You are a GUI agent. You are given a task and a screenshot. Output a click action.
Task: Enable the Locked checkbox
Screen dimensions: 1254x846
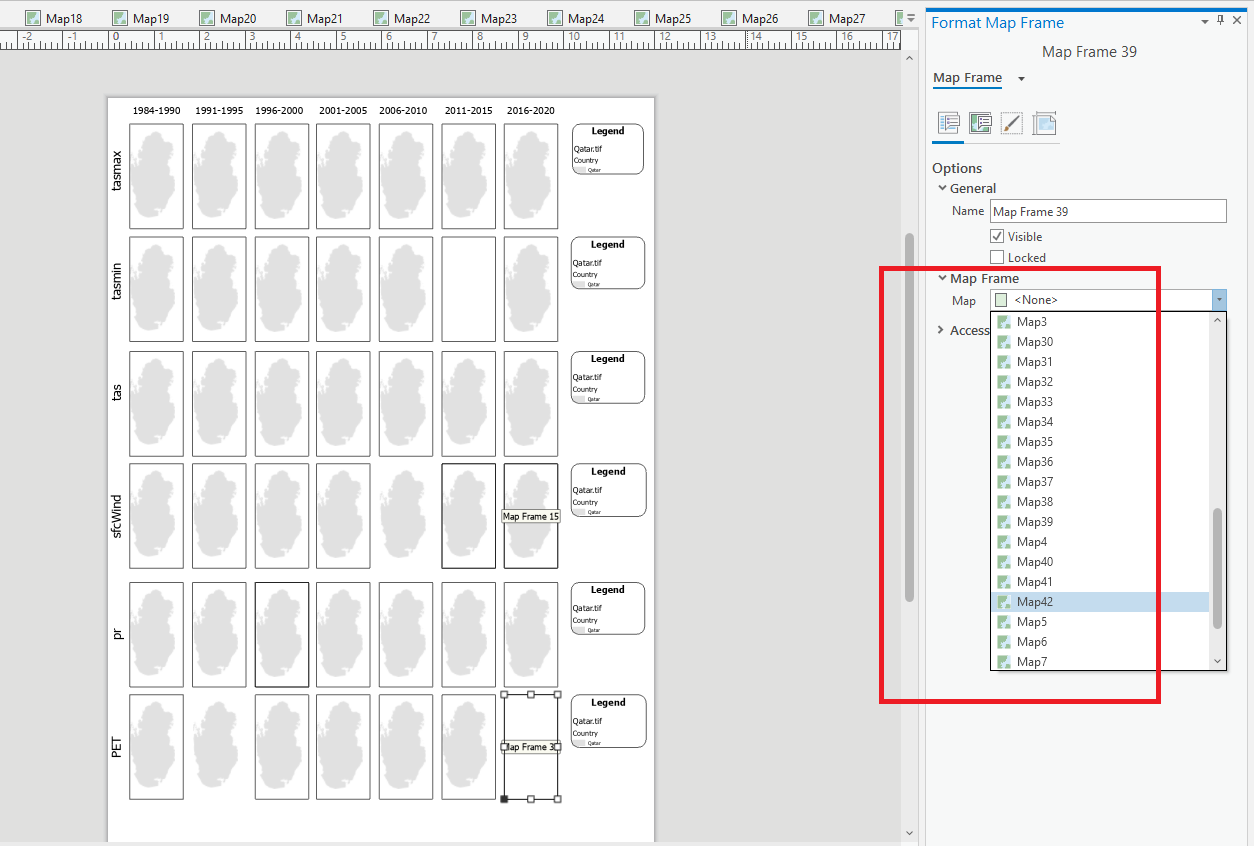point(995,257)
